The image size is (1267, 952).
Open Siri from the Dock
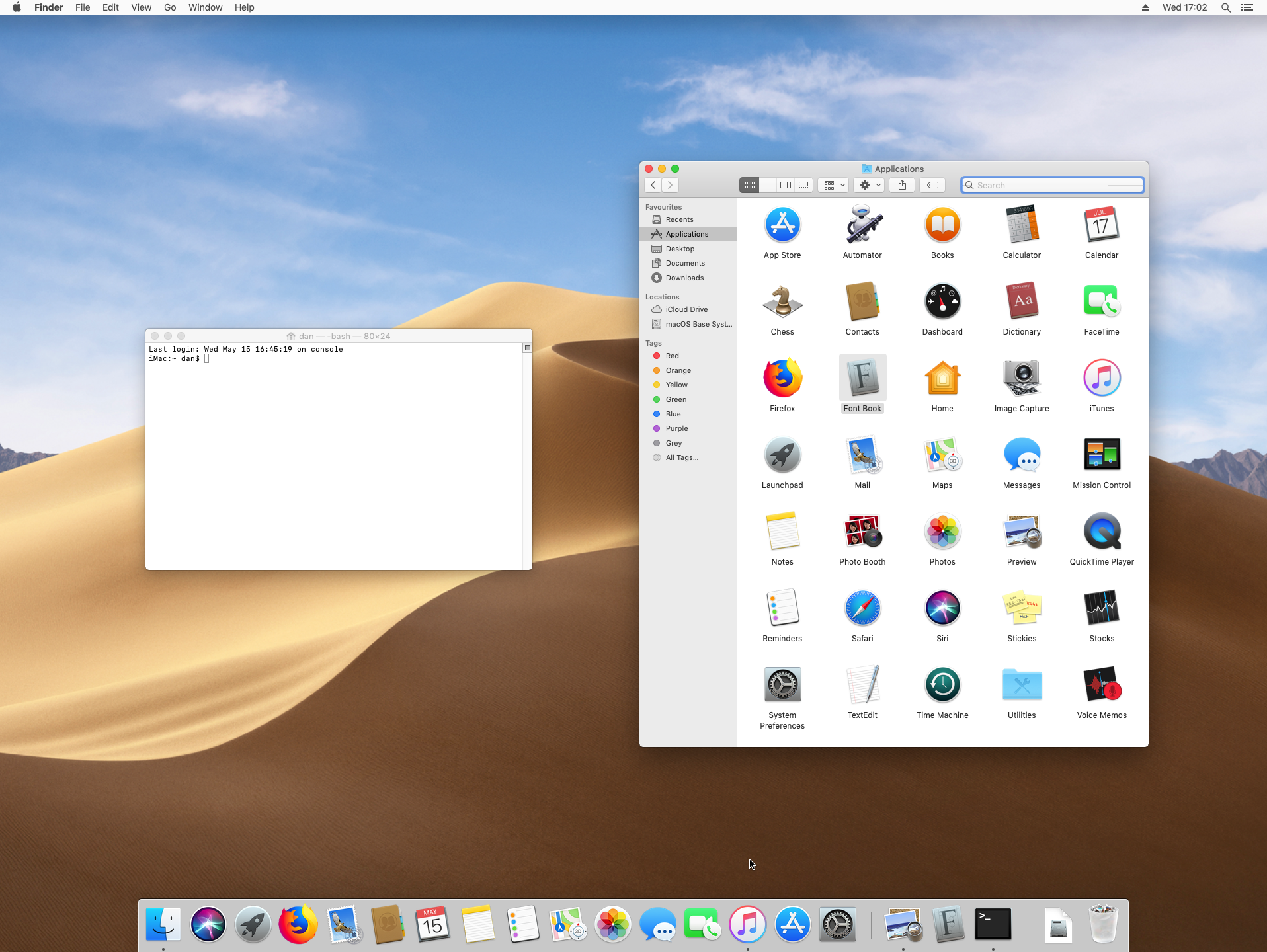(x=208, y=924)
